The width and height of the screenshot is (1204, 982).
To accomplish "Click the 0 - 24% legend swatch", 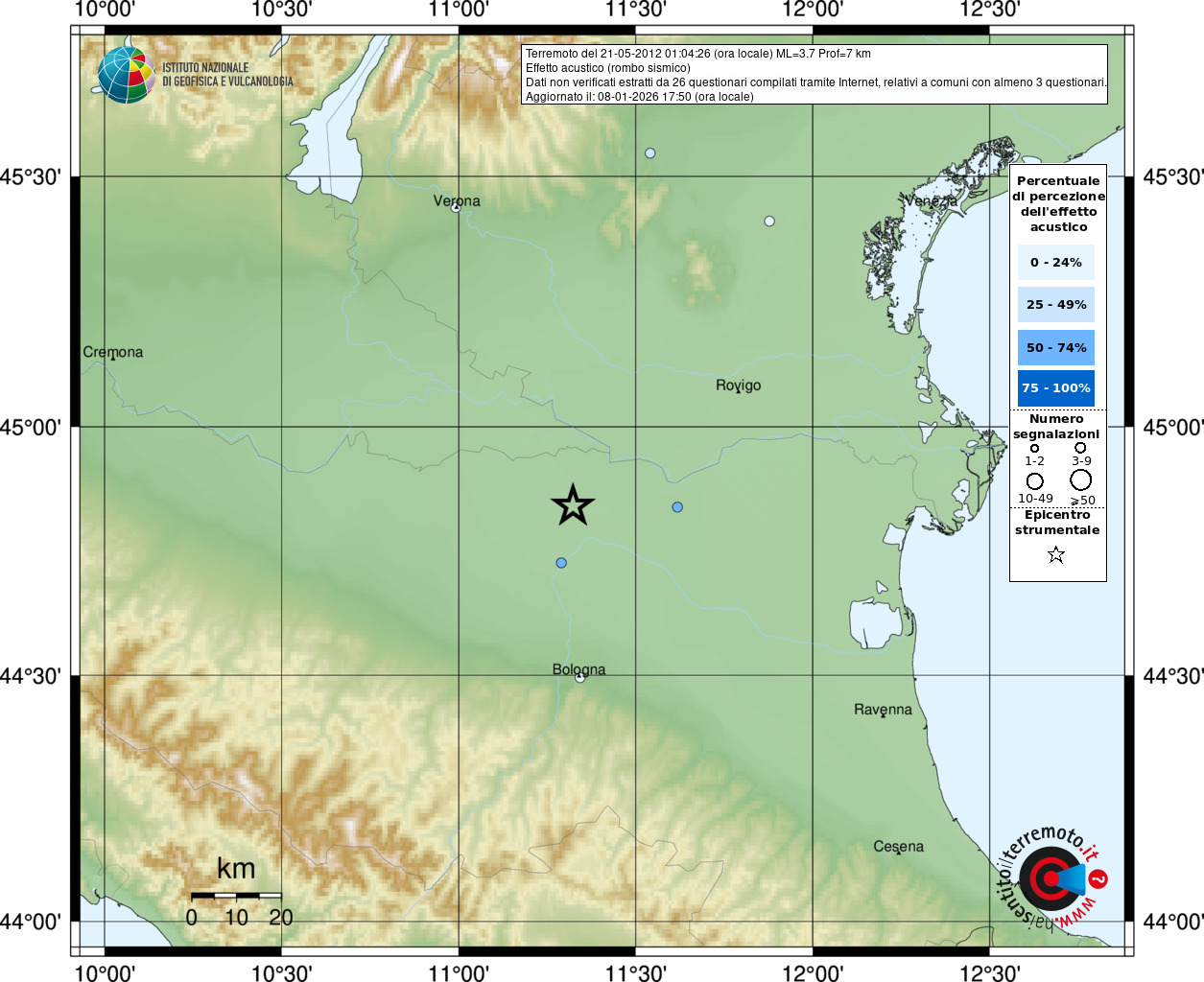I will [1056, 262].
